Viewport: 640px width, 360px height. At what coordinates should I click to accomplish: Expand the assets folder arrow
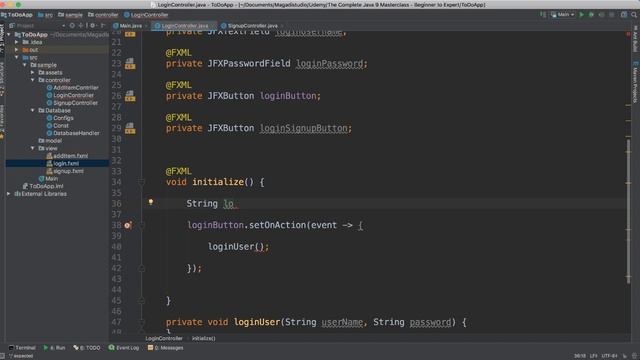tap(33, 73)
